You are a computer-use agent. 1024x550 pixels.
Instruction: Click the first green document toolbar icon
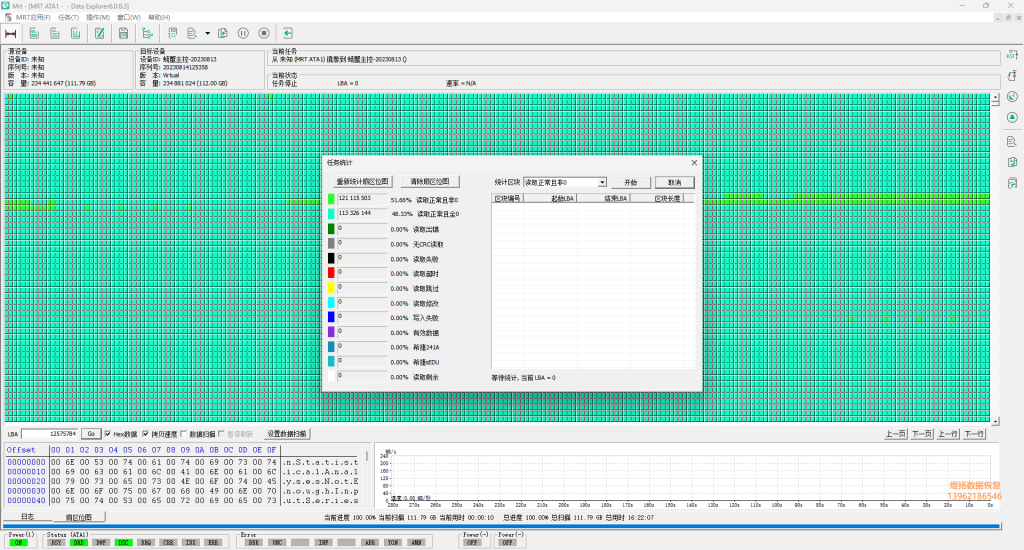pos(34,33)
